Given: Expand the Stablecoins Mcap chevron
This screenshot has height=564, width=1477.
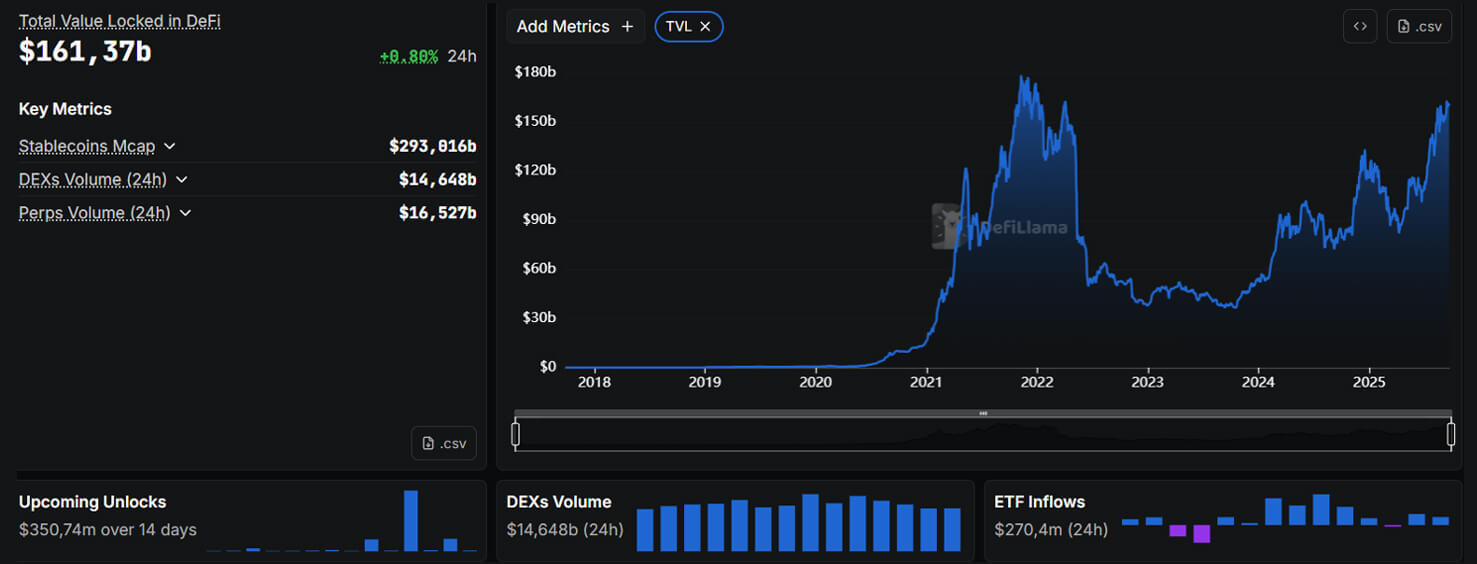Looking at the screenshot, I should [170, 146].
